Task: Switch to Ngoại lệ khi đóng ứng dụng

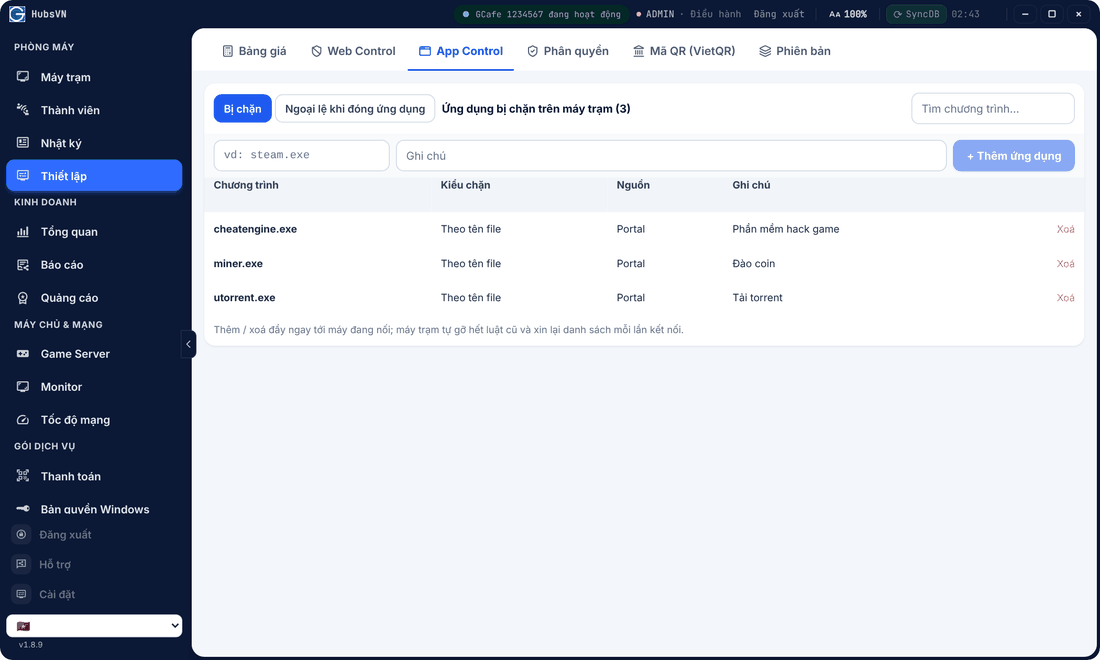Action: [x=355, y=109]
